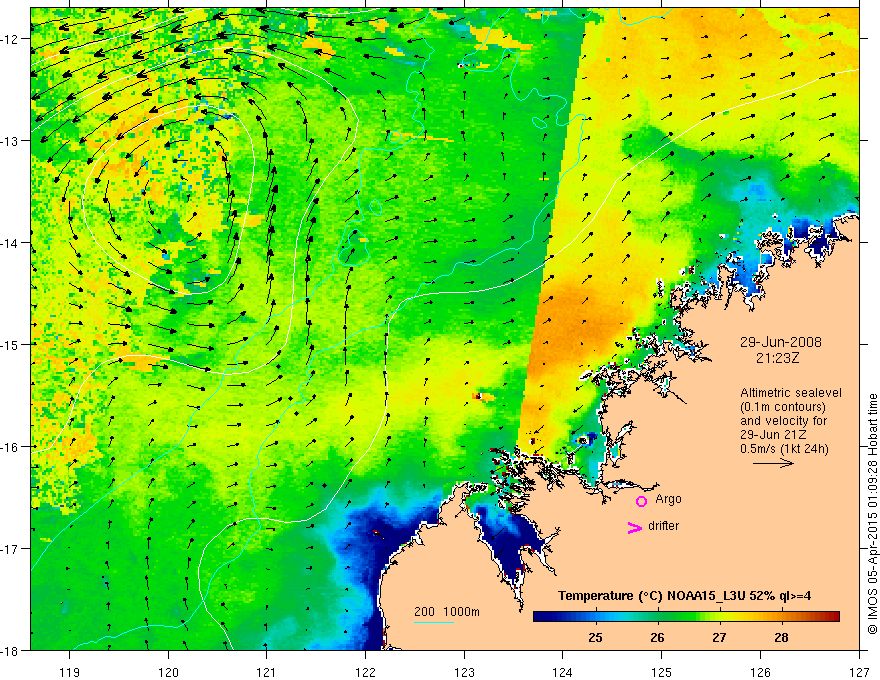Image resolution: width=880 pixels, height=680 pixels.
Task: Click longitude label 125 on bottom axis
Action: tap(662, 672)
